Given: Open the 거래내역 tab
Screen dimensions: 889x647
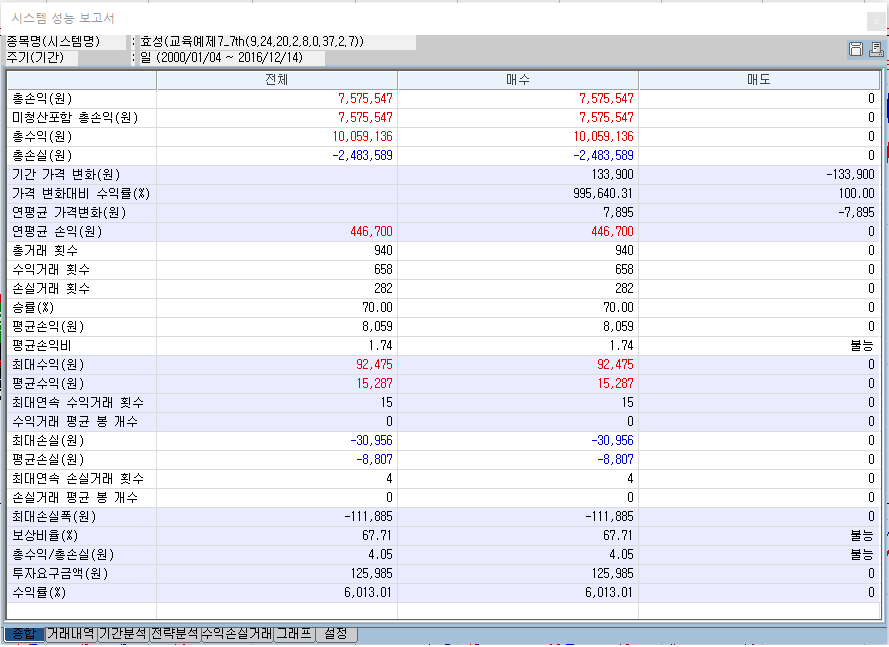Looking at the screenshot, I should coord(71,634).
